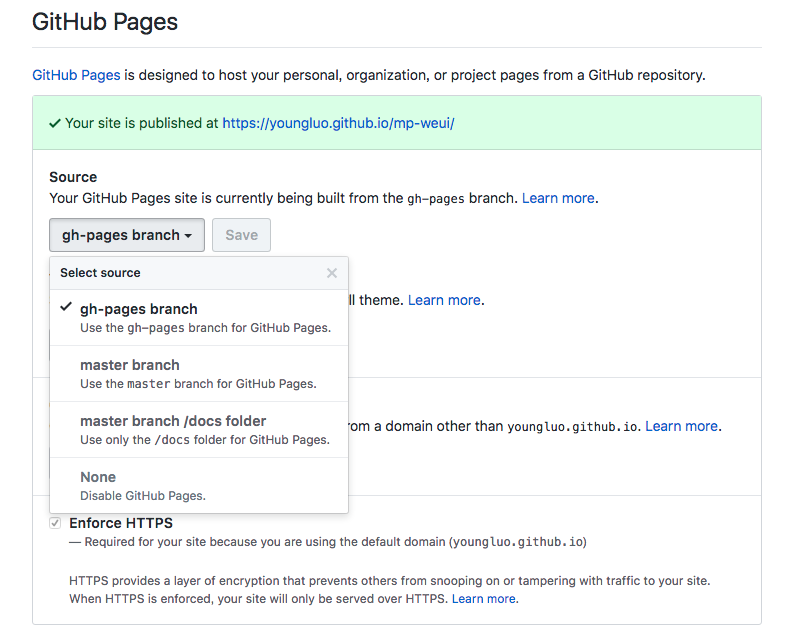Click Learn more link about custom domain

click(x=682, y=426)
